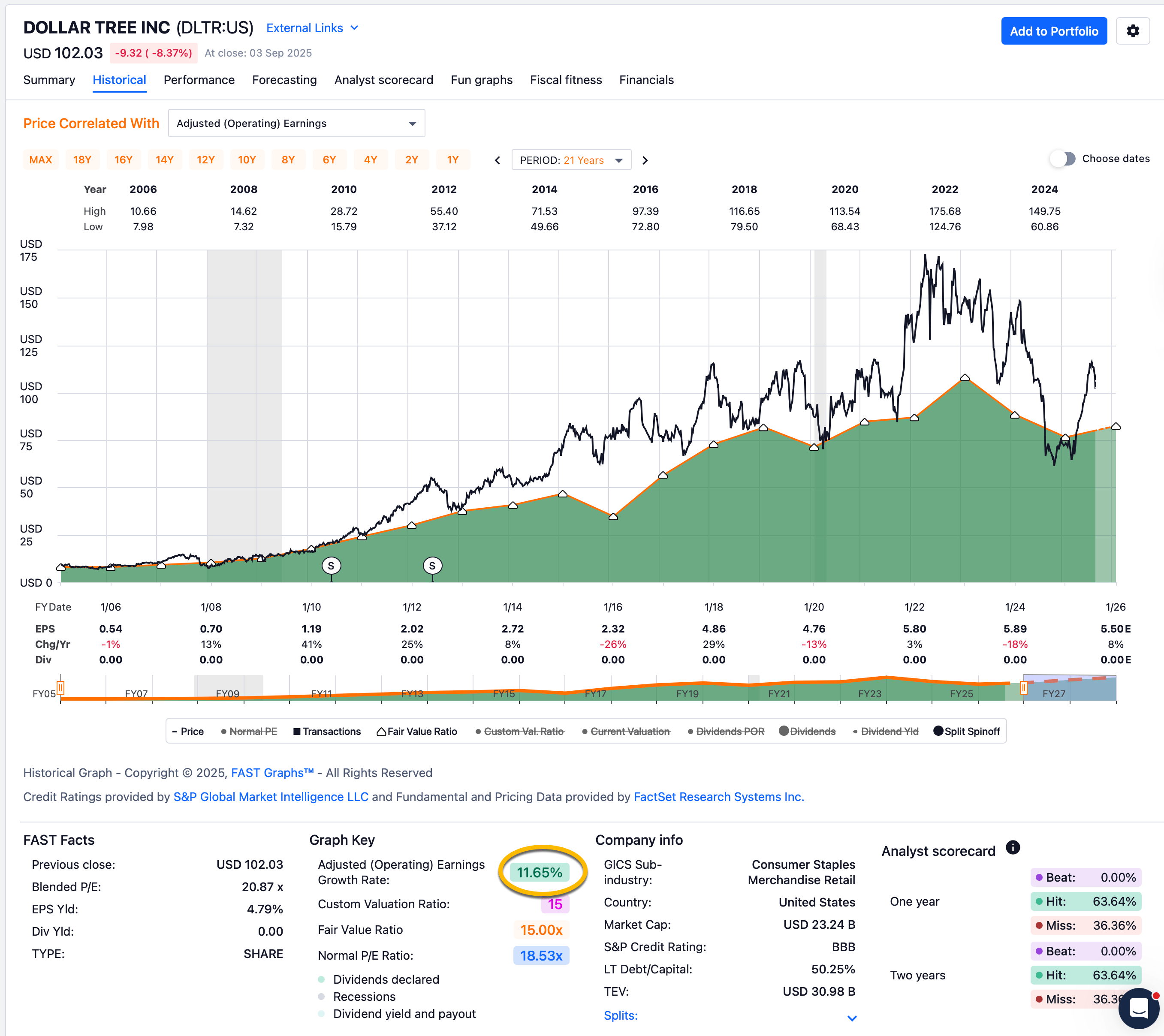This screenshot has height=1036, width=1164.
Task: Show the Current Valuation overlay
Action: pyautogui.click(x=626, y=732)
